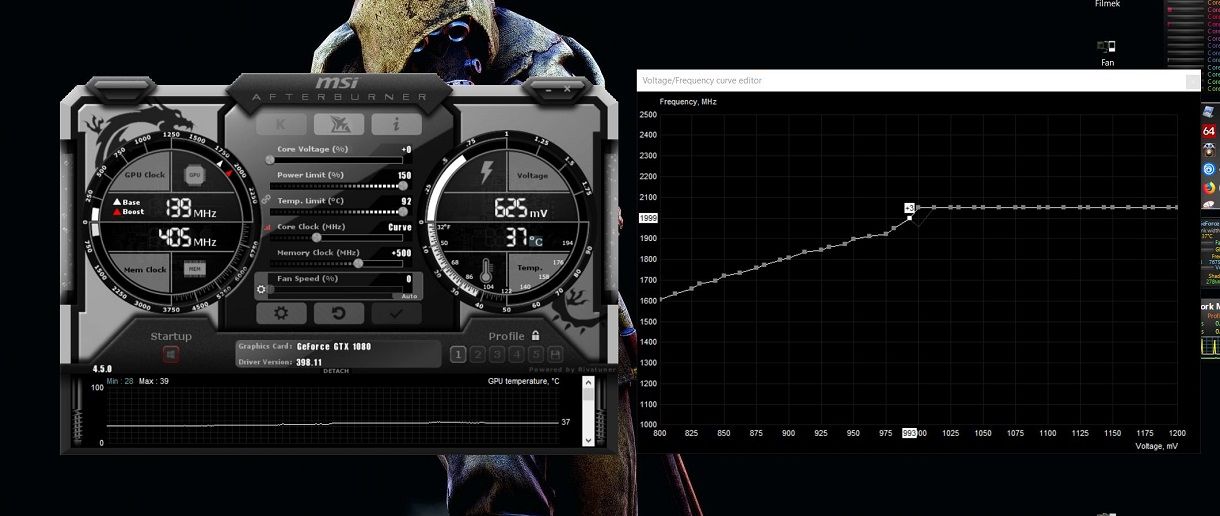Click the Kombustor K button
The height and width of the screenshot is (516, 1220).
(282, 124)
